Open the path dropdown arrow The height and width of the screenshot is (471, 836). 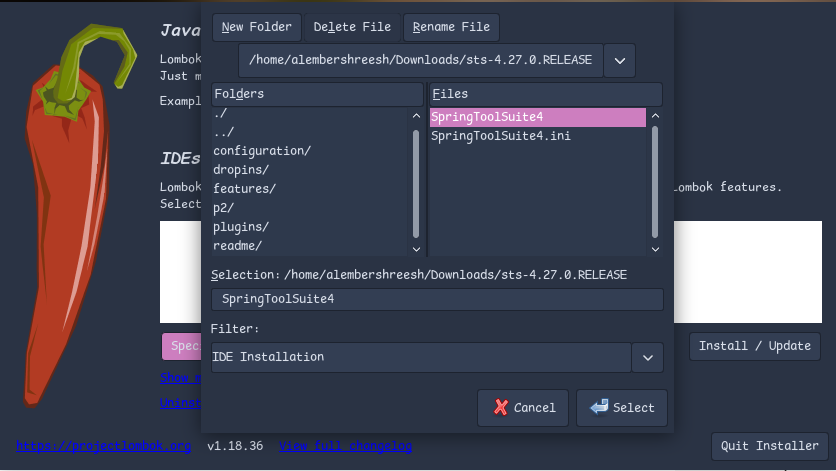[620, 60]
